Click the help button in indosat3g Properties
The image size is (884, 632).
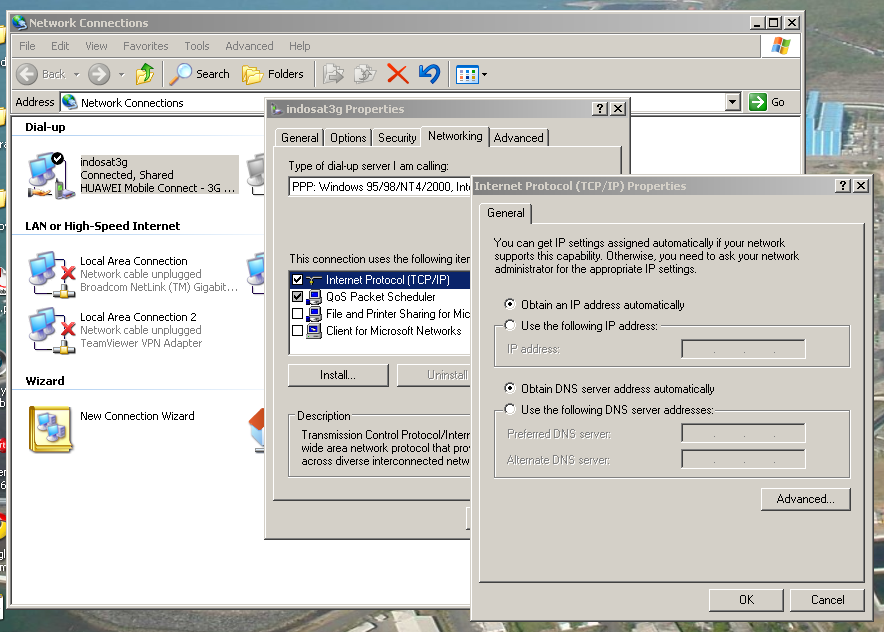pos(600,108)
